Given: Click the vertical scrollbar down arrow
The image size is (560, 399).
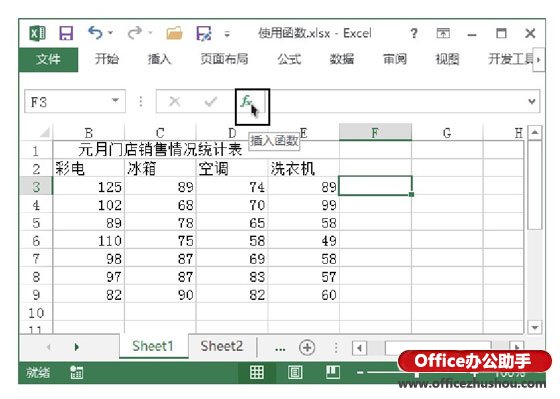Looking at the screenshot, I should [535, 327].
